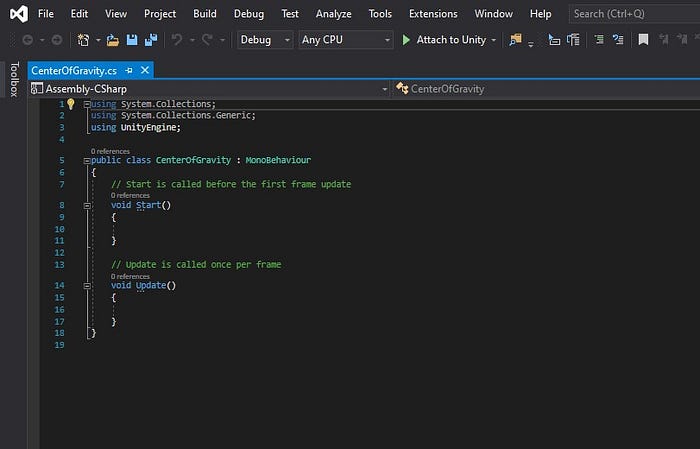Click the Find in Files icon
The image size is (700, 449).
point(516,40)
